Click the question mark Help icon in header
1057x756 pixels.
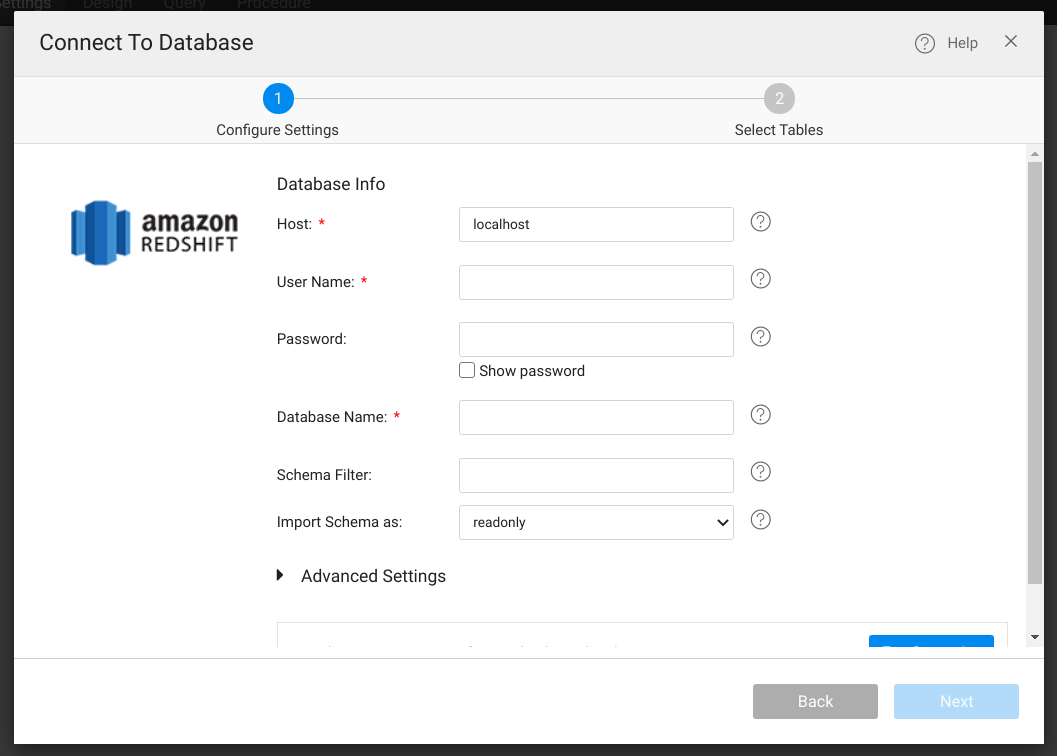(x=925, y=43)
